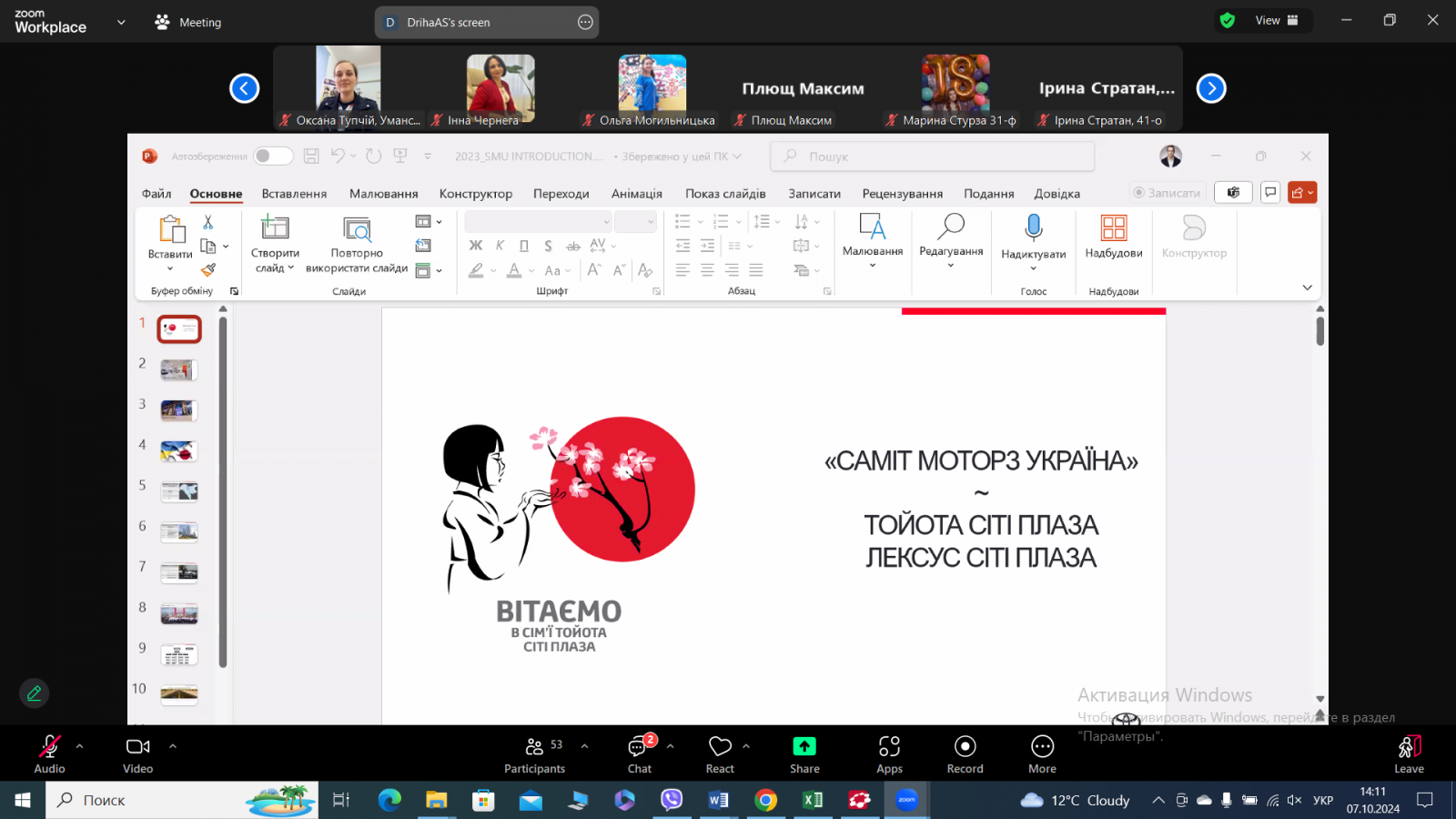Click the green Share button in Zoom
The image size is (1456, 819).
[x=804, y=754]
